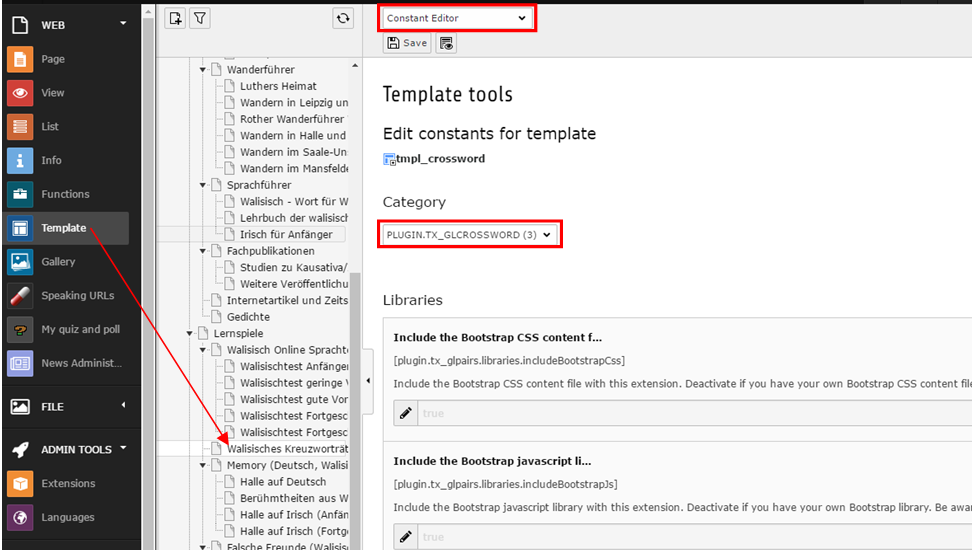Click the Walisisch - Wort für Wort page
Viewport: 974px width, 550px height.
click(294, 201)
